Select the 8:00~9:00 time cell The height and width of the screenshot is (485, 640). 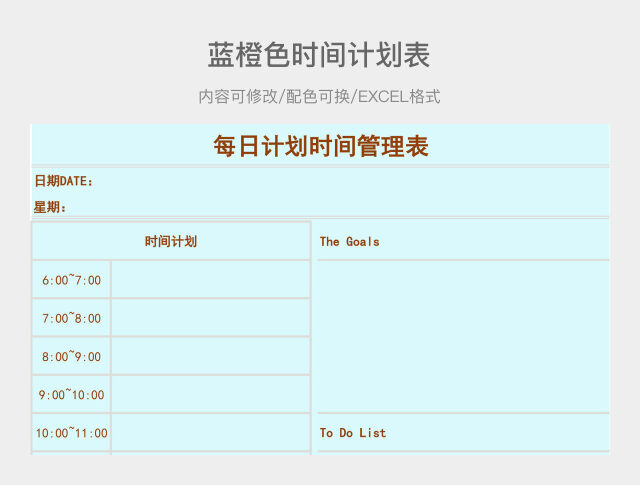point(72,356)
